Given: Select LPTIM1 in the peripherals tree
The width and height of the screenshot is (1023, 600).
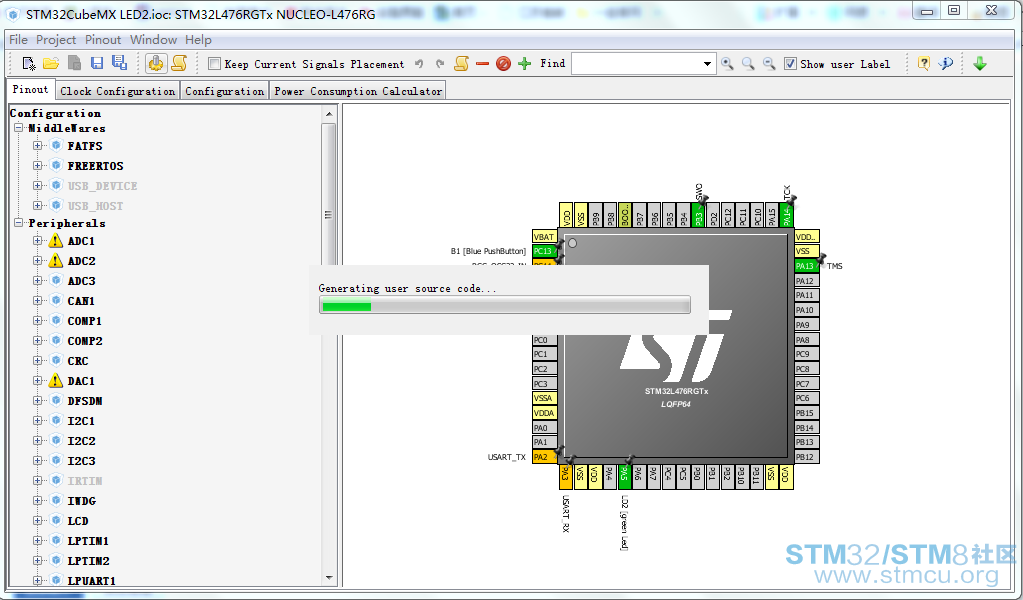Looking at the screenshot, I should 88,541.
